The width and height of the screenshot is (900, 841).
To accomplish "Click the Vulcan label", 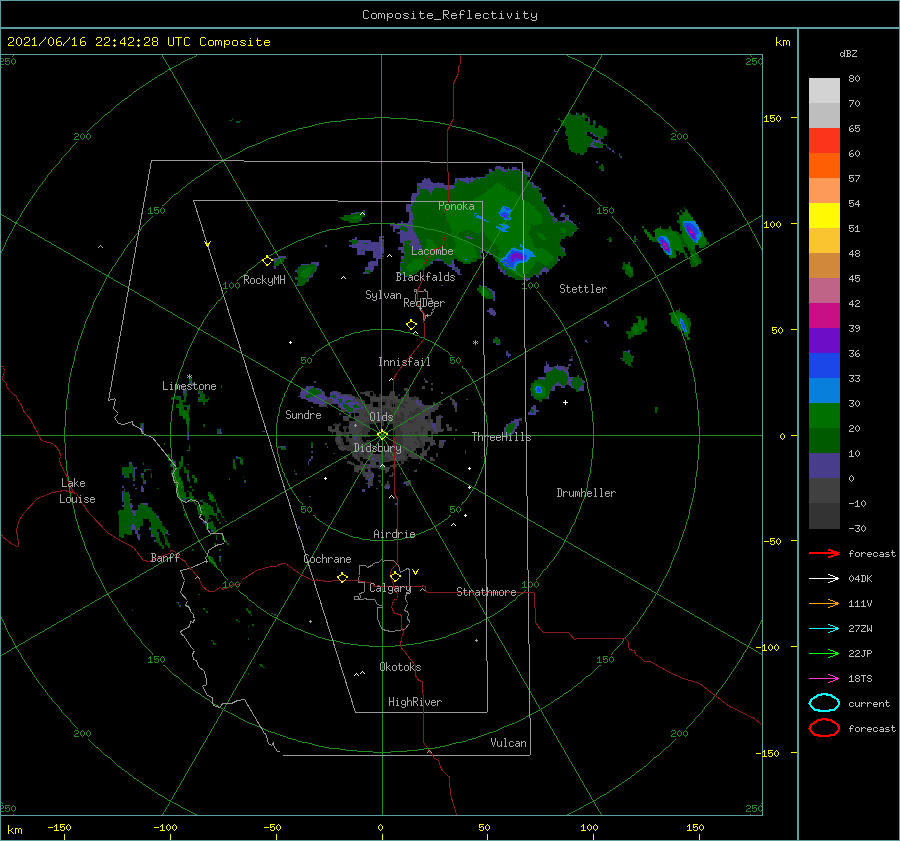I will pos(509,743).
